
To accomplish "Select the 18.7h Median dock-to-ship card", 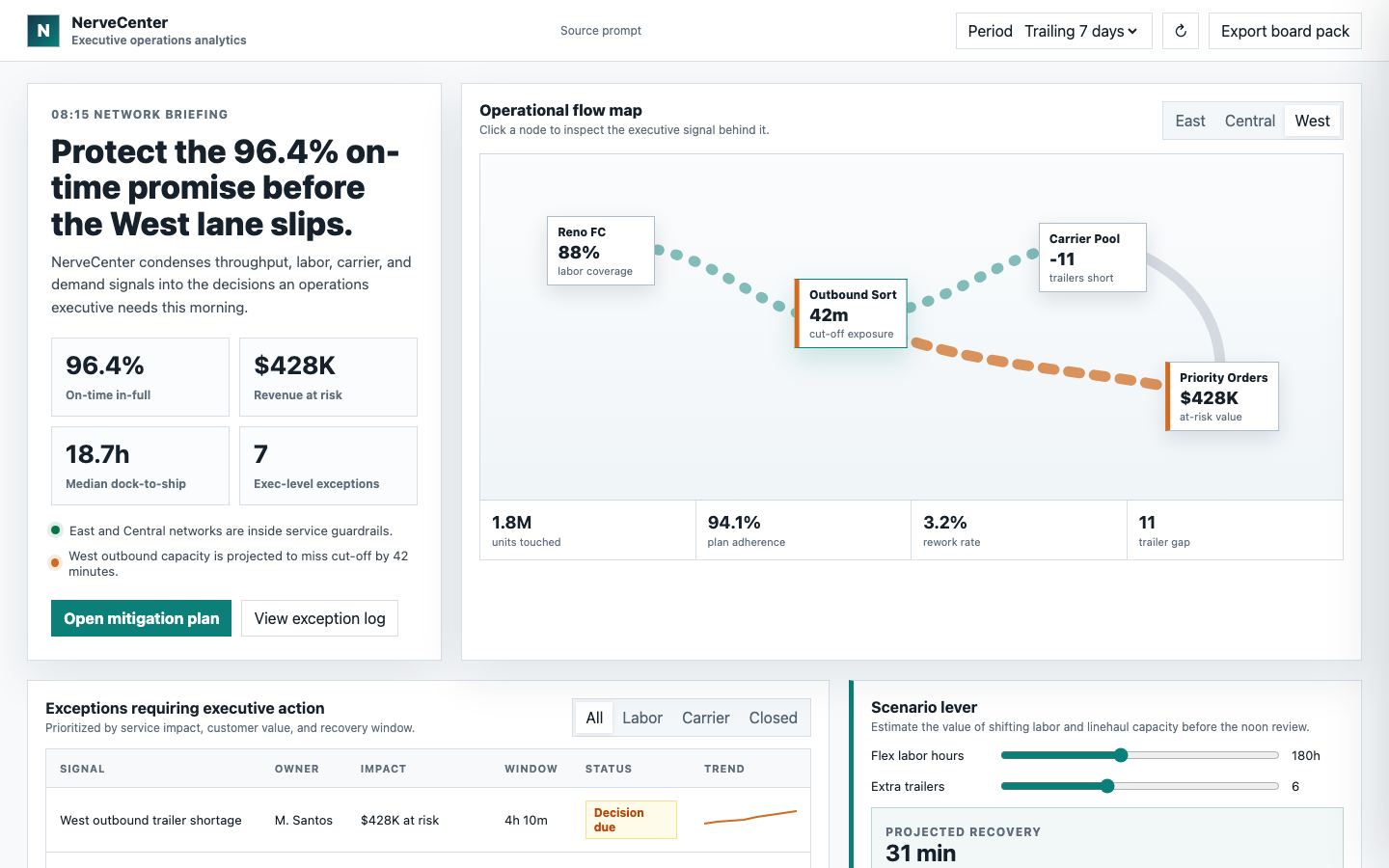I will 140,466.
